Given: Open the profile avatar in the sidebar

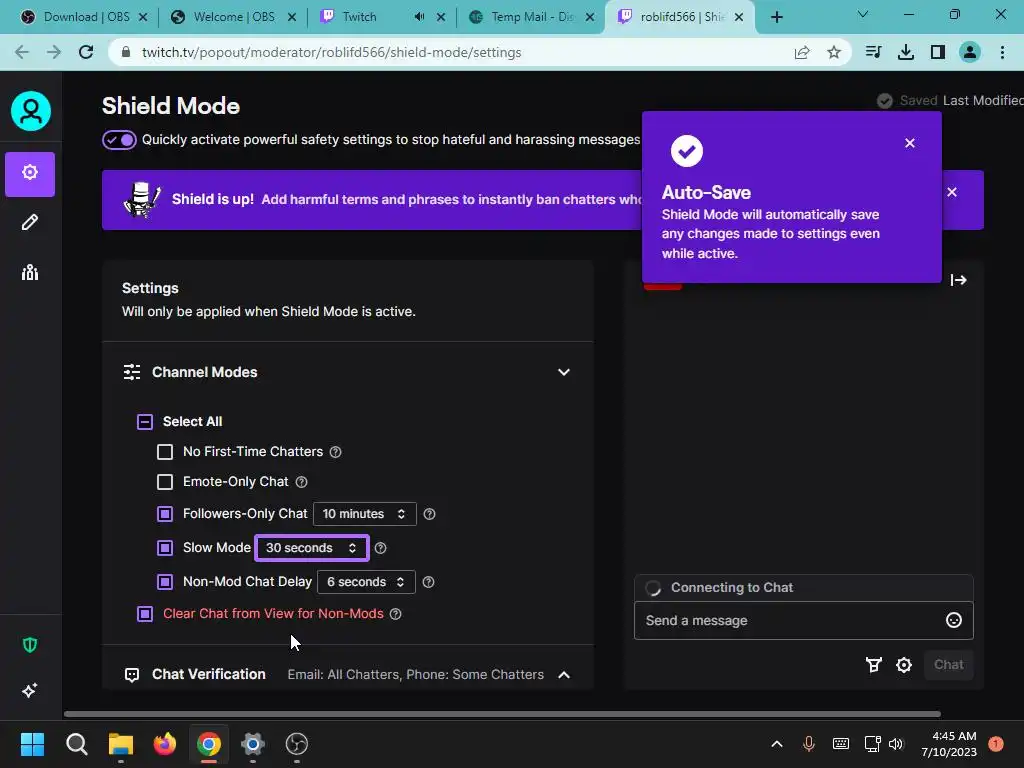Looking at the screenshot, I should (31, 111).
